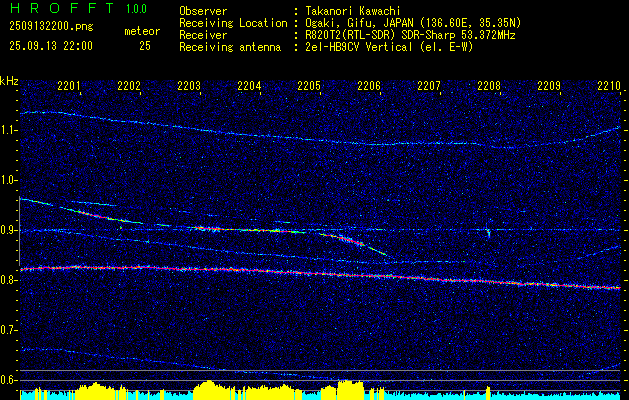Click the 0.8 frequency axis label
The image size is (629, 400).
8,280
